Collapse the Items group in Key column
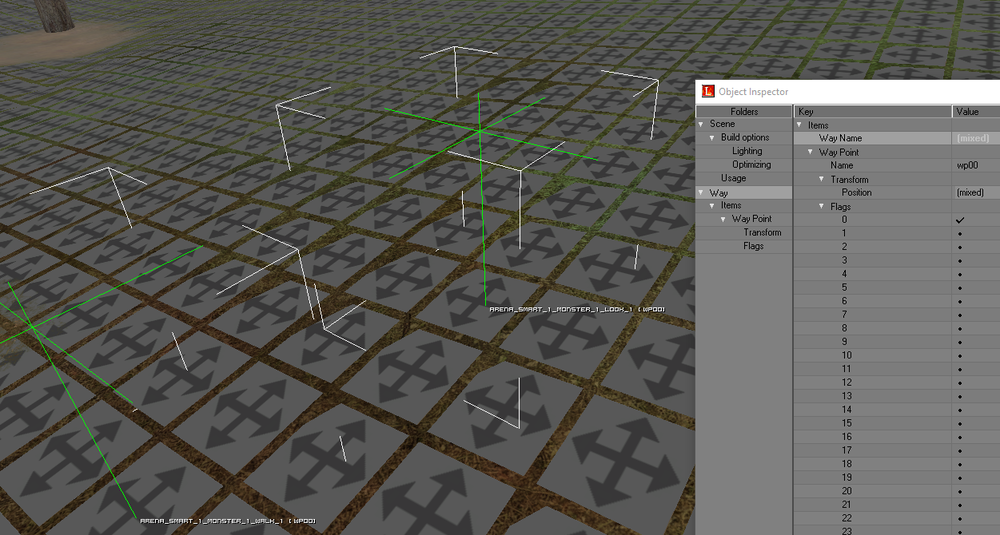The image size is (1000, 535). [x=799, y=126]
